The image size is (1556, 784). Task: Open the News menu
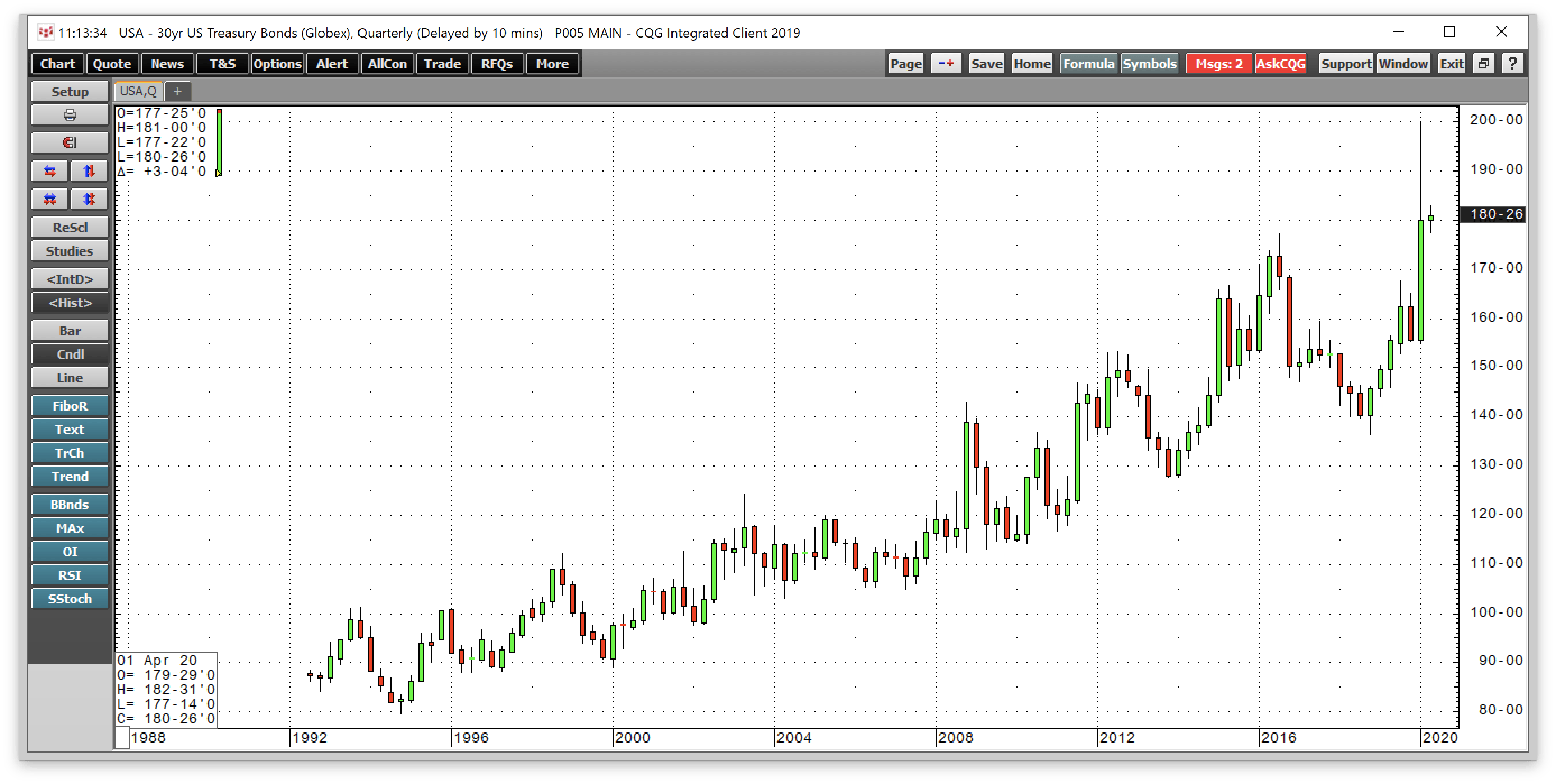tap(167, 63)
